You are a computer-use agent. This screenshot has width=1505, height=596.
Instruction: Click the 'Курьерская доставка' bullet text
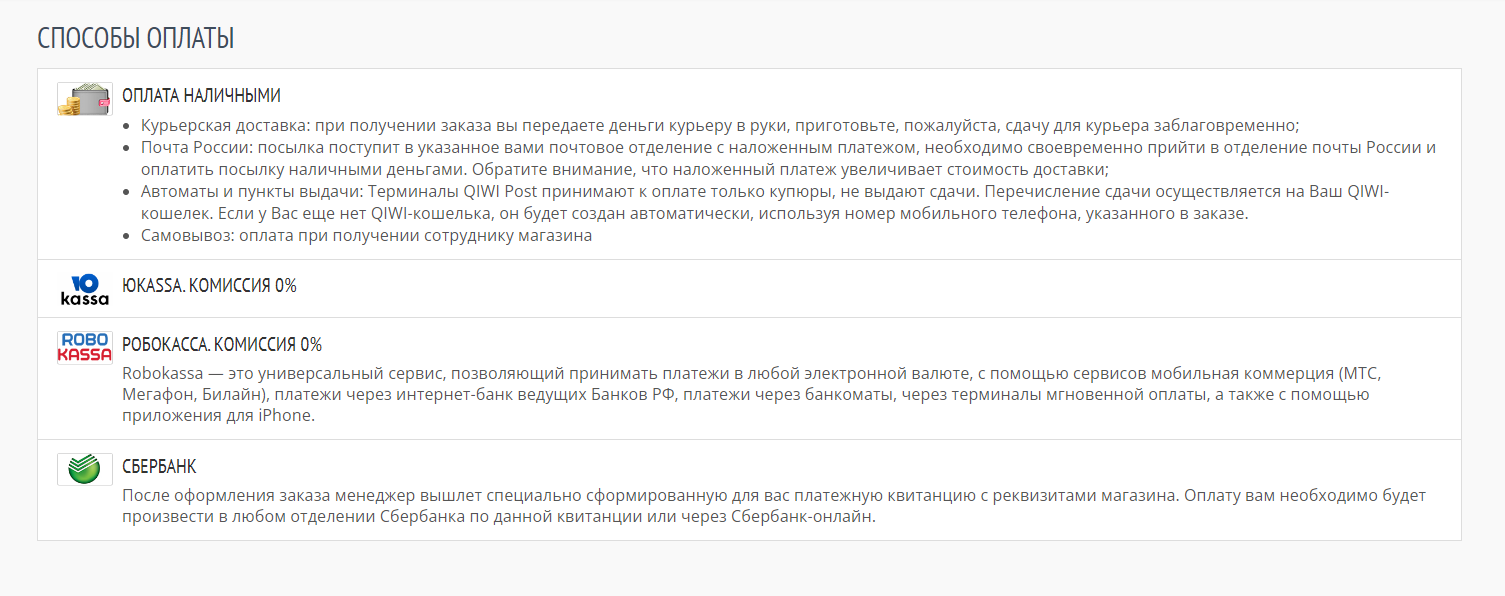[720, 126]
